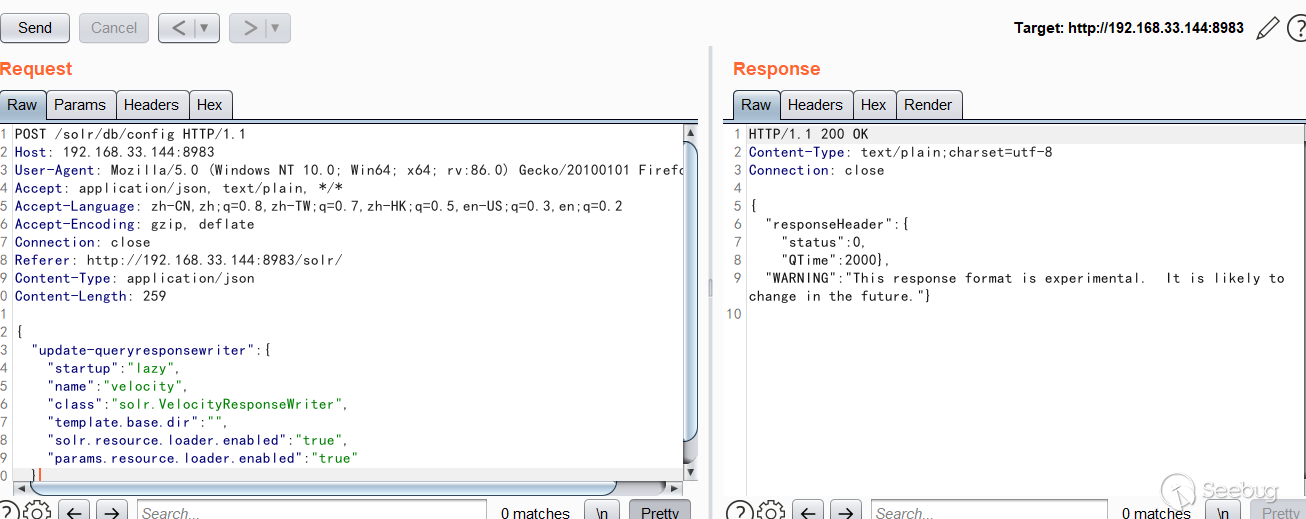Click request panel search help icon

click(x=8, y=511)
